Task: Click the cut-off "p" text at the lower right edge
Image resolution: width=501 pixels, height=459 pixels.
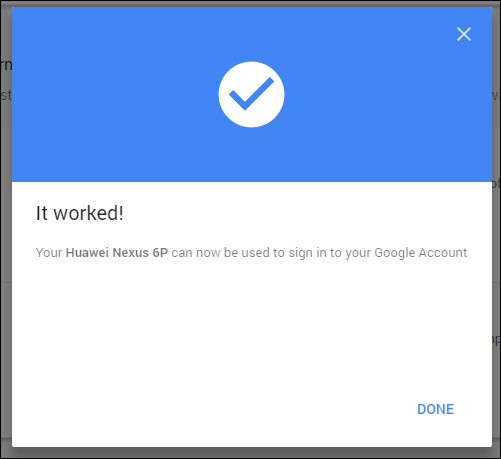Action: (x=496, y=340)
